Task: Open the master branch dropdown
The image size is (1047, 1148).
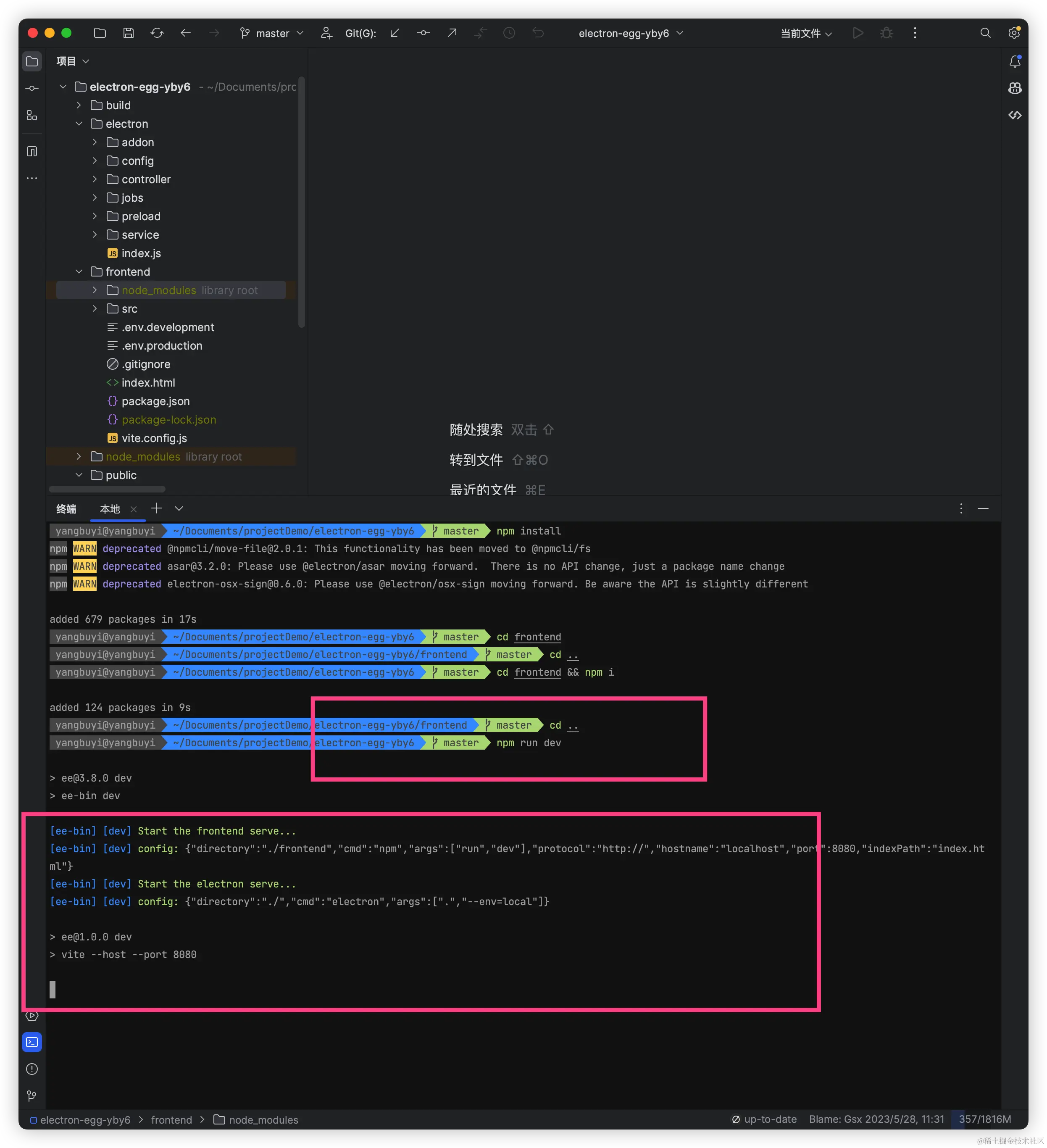Action: click(x=272, y=33)
